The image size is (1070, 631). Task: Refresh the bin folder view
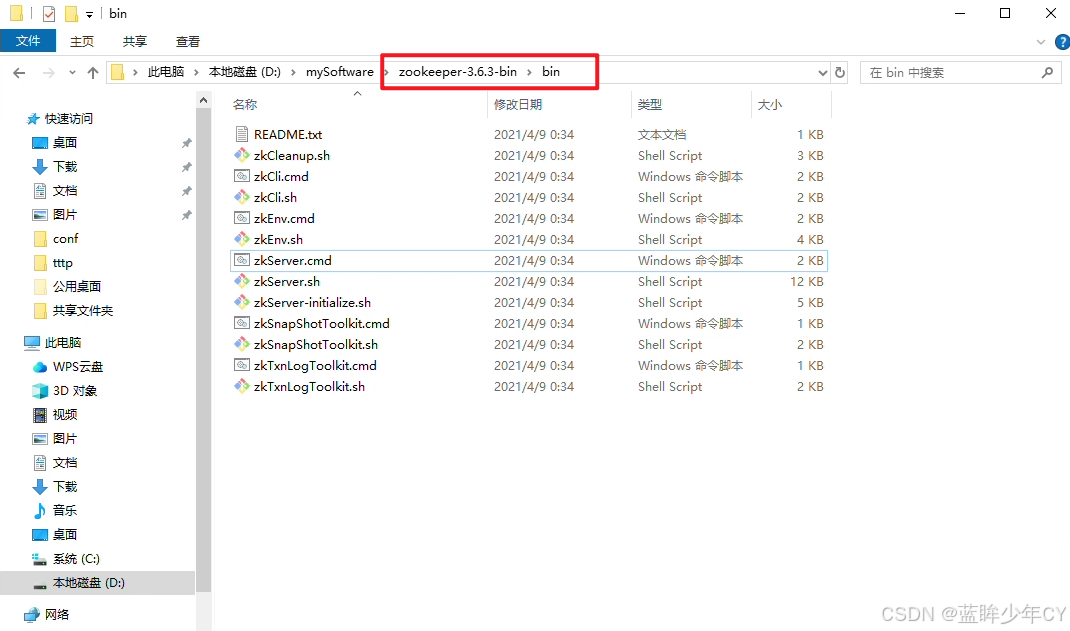pos(840,72)
